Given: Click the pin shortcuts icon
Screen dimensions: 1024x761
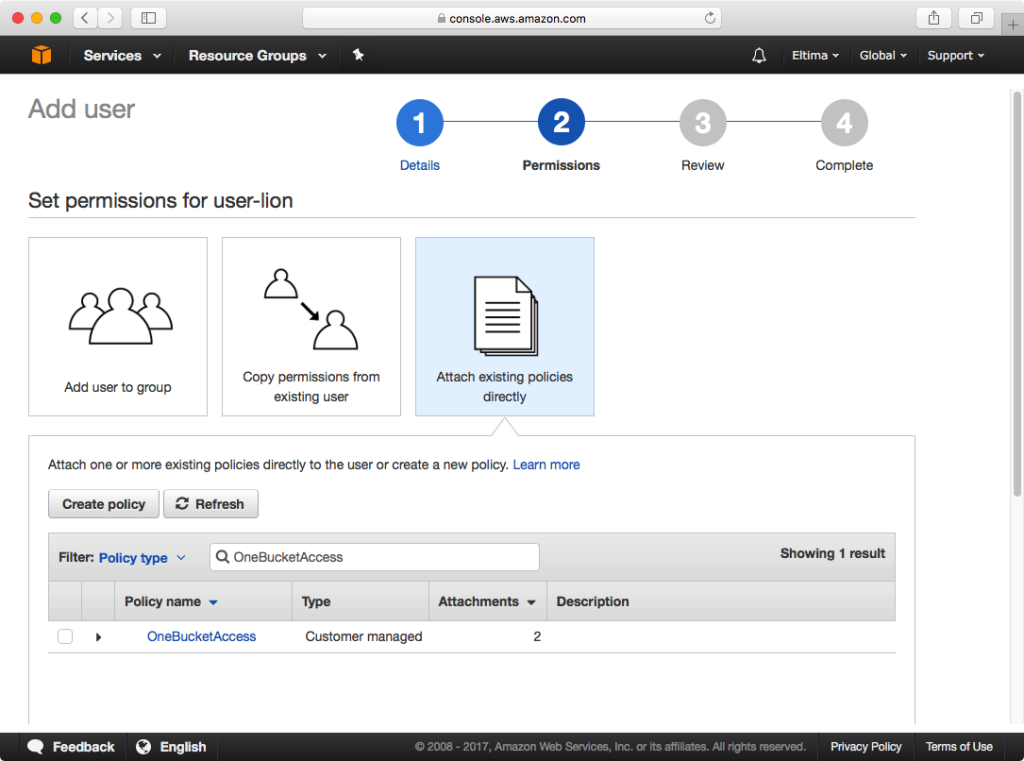Looking at the screenshot, I should coord(358,55).
